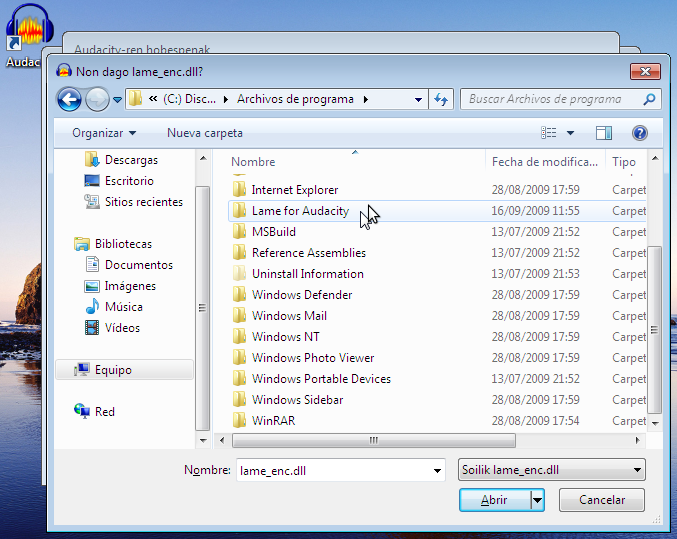
Task: Click the Windows Portable Devices folder icon
Action: pyautogui.click(x=239, y=379)
